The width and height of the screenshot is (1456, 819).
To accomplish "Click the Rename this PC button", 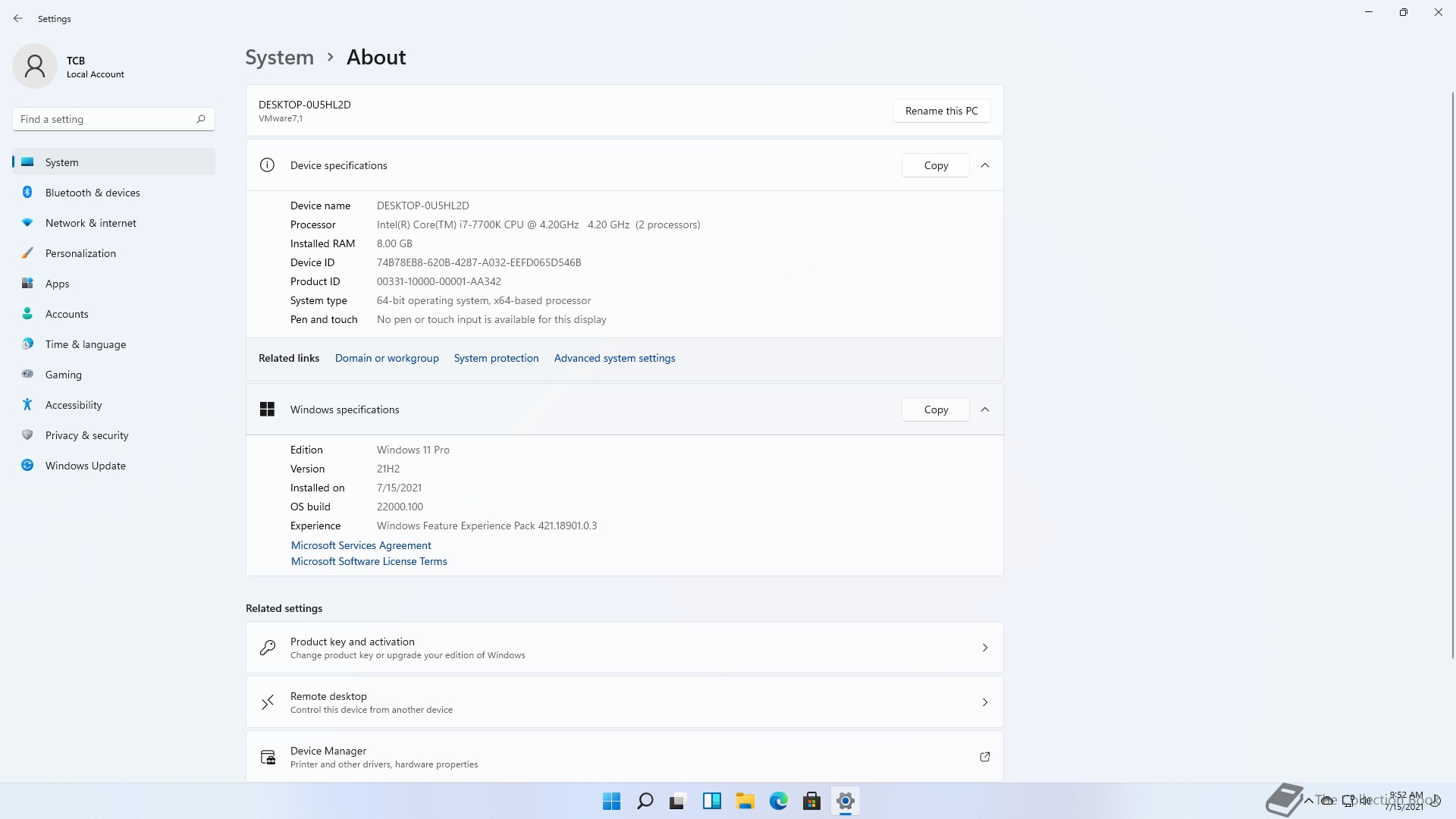I will pyautogui.click(x=941, y=111).
